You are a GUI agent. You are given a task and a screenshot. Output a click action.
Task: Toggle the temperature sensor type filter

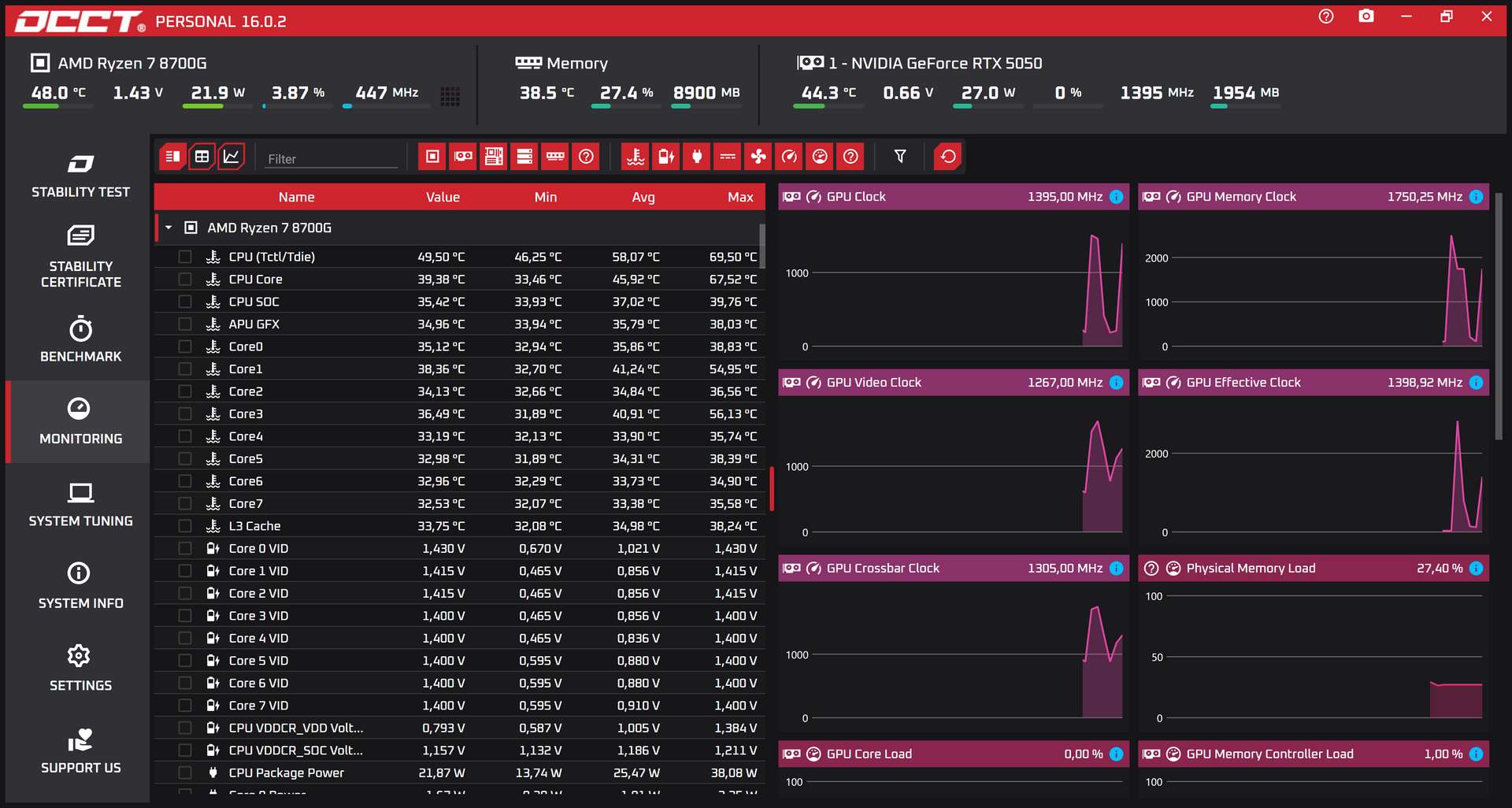(636, 157)
